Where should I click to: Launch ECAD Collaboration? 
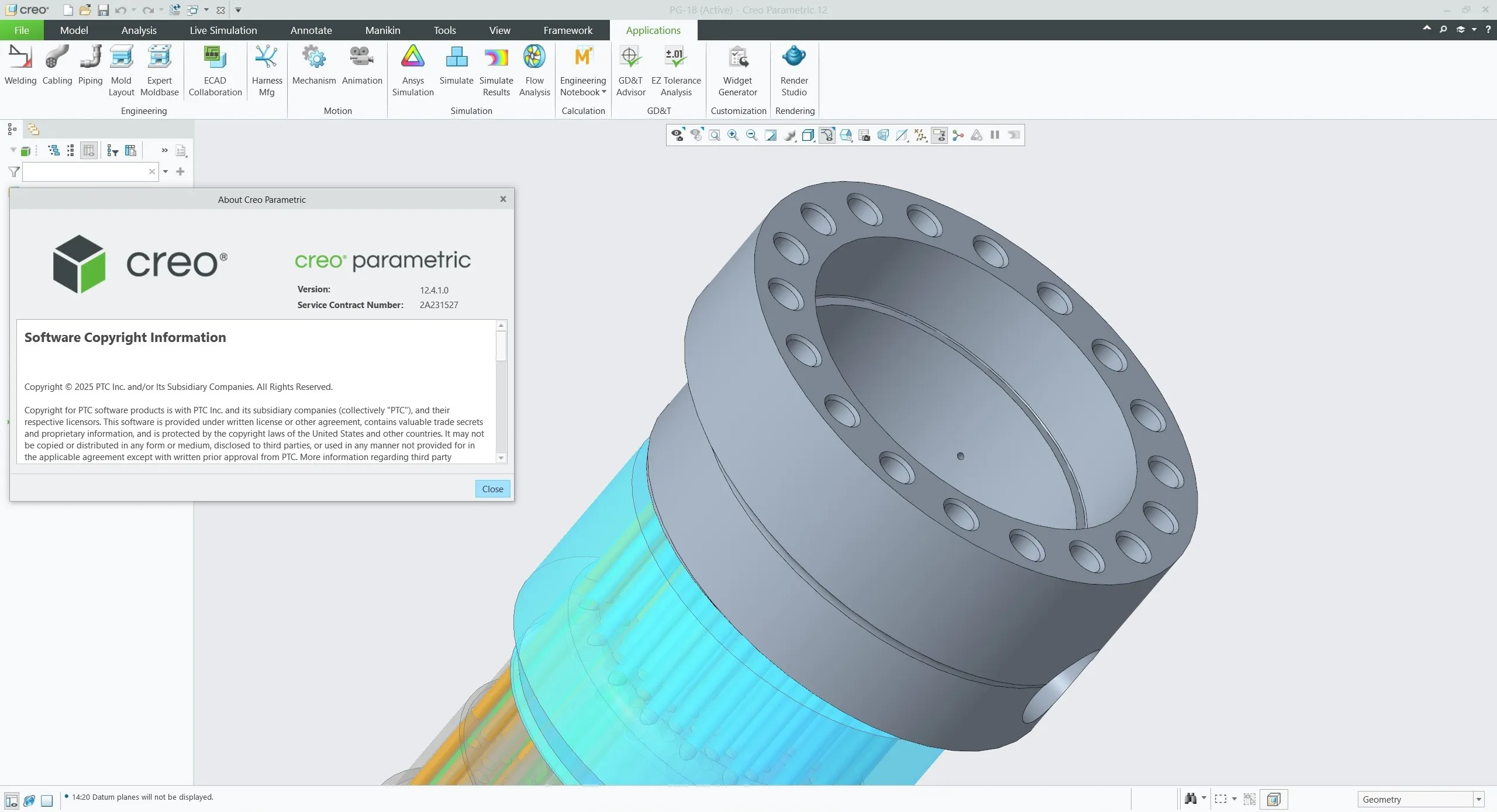point(215,70)
